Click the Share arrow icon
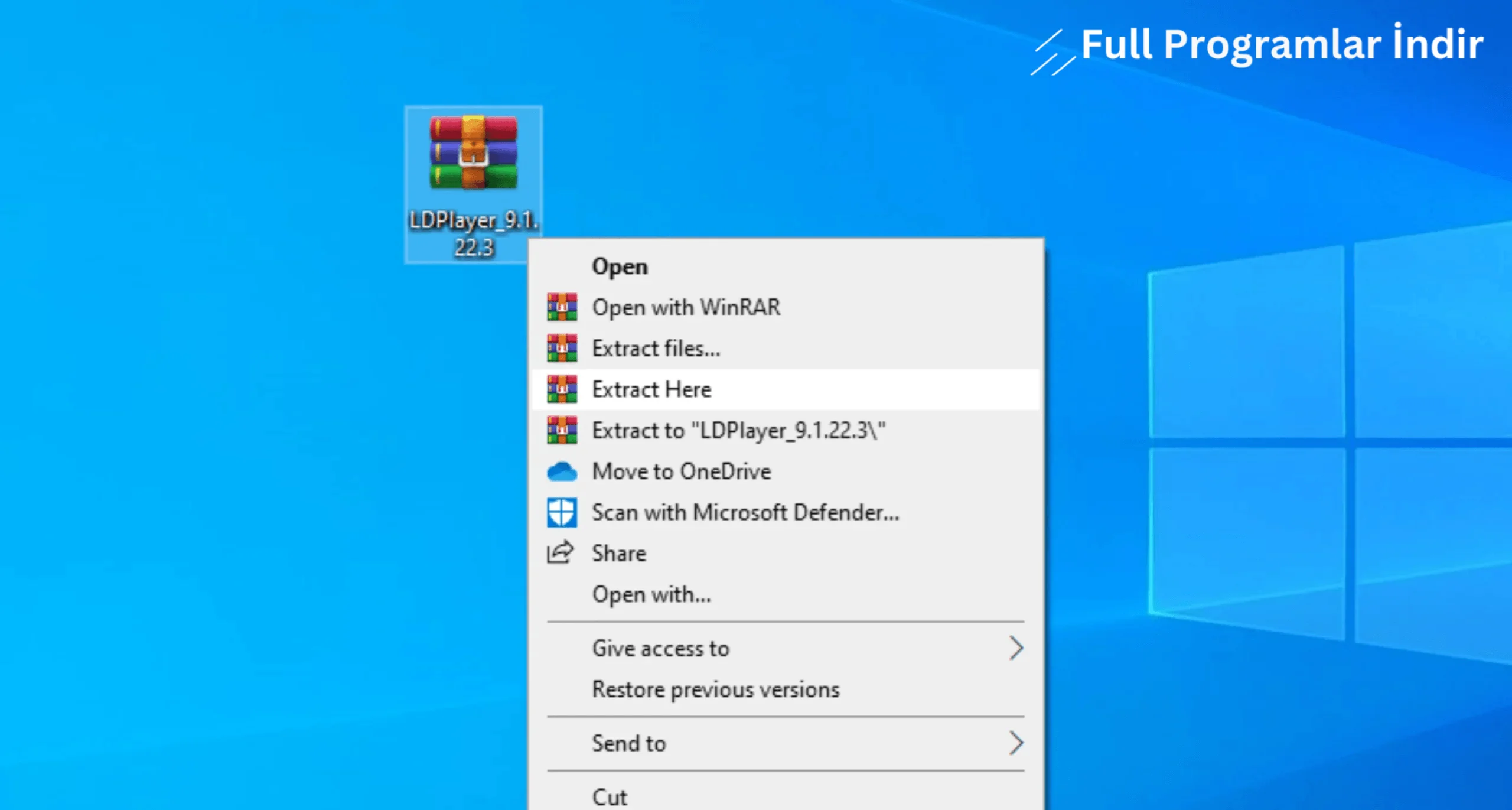This screenshot has width=1512, height=810. click(560, 552)
